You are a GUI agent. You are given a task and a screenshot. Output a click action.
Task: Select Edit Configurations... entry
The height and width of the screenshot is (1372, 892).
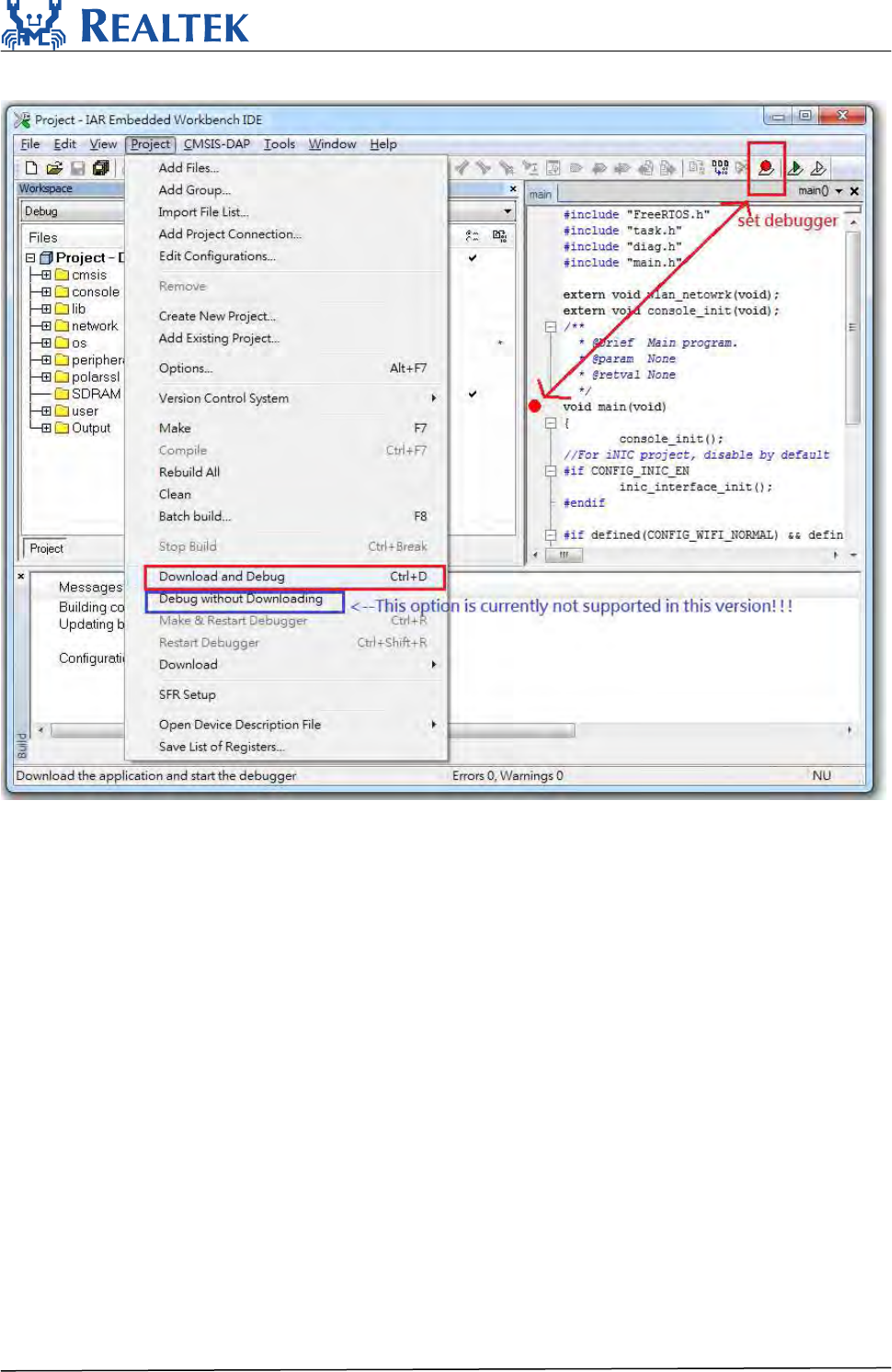click(x=286, y=256)
